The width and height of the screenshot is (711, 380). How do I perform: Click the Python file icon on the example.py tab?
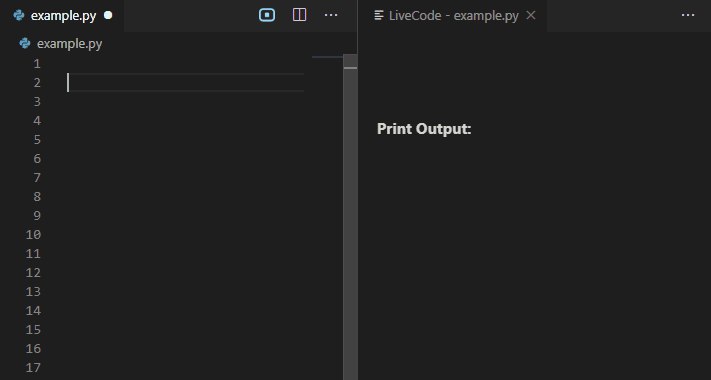[x=19, y=15]
